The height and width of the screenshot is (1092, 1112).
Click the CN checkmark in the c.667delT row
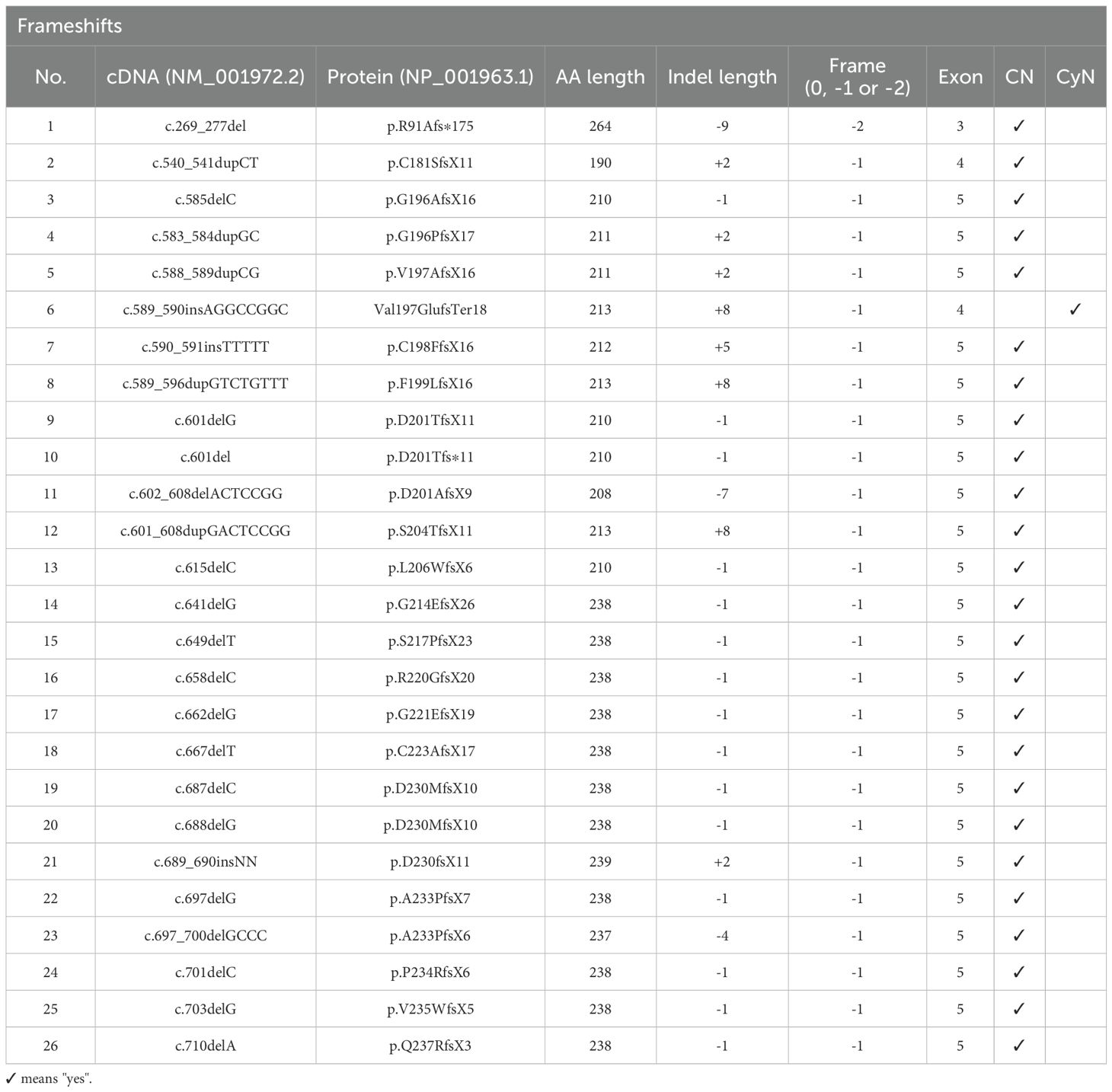coord(1019,752)
